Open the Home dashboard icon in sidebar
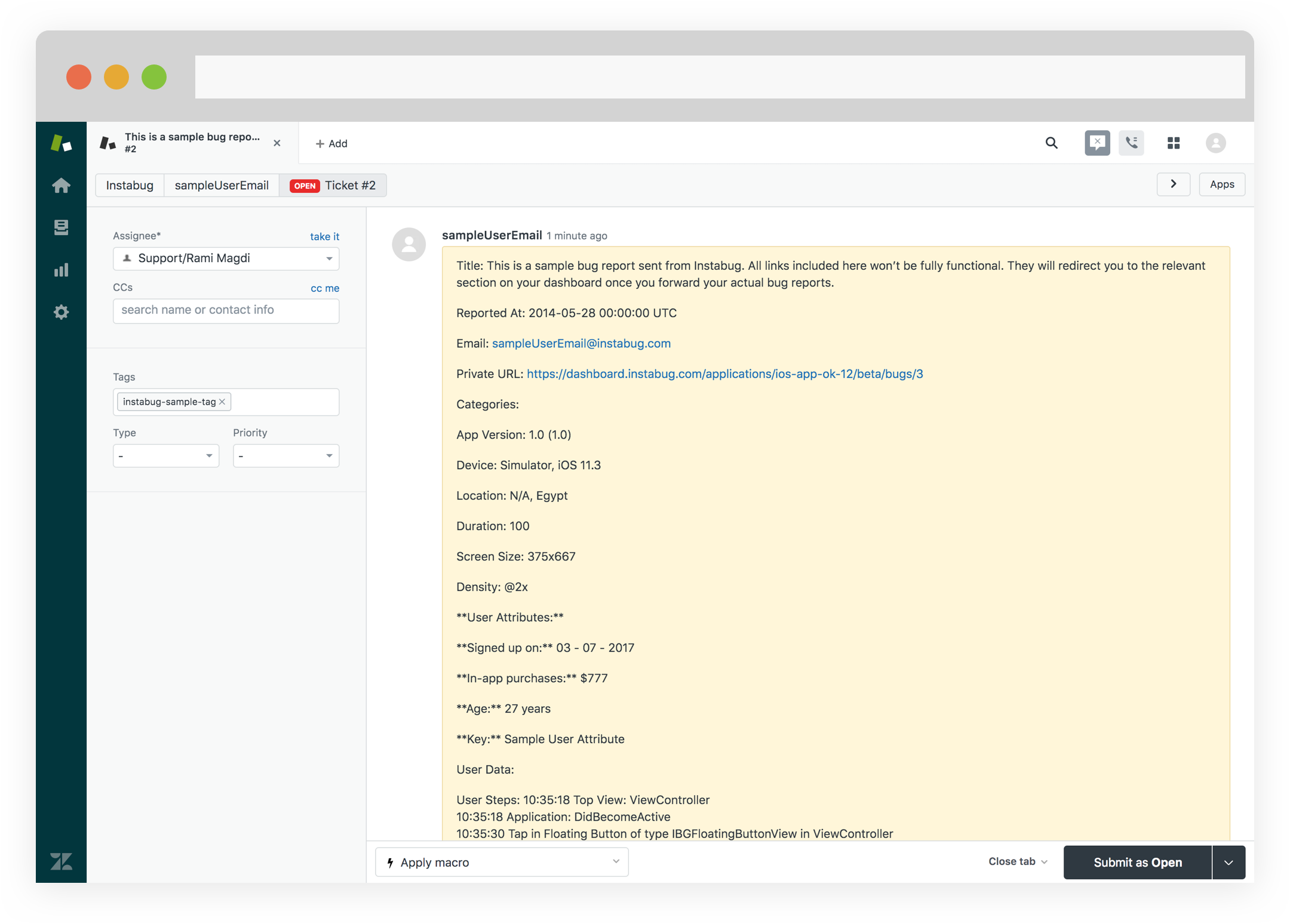Viewport: 1290px width, 924px height. (x=61, y=186)
